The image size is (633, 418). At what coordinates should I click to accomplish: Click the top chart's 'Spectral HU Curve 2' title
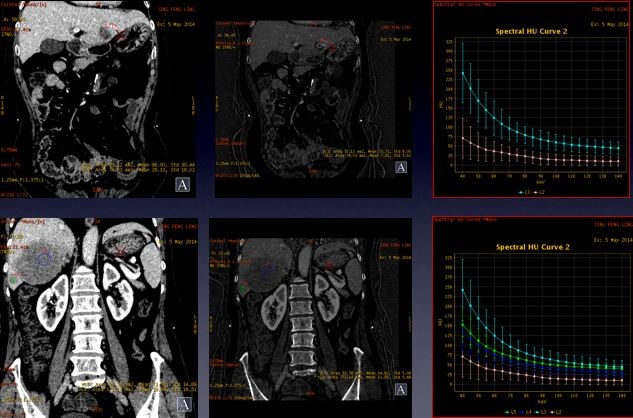(x=534, y=32)
